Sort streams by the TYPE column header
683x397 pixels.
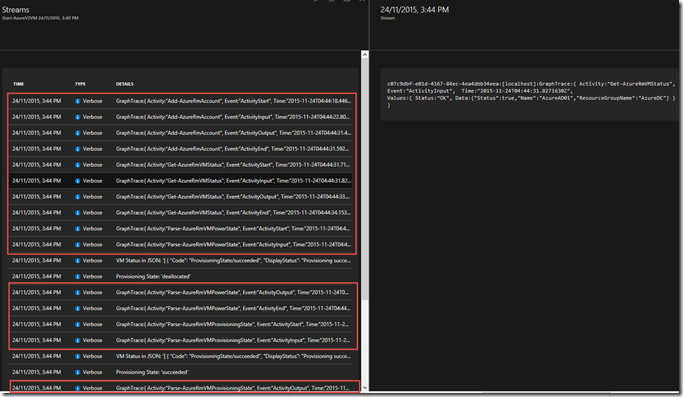(x=80, y=84)
